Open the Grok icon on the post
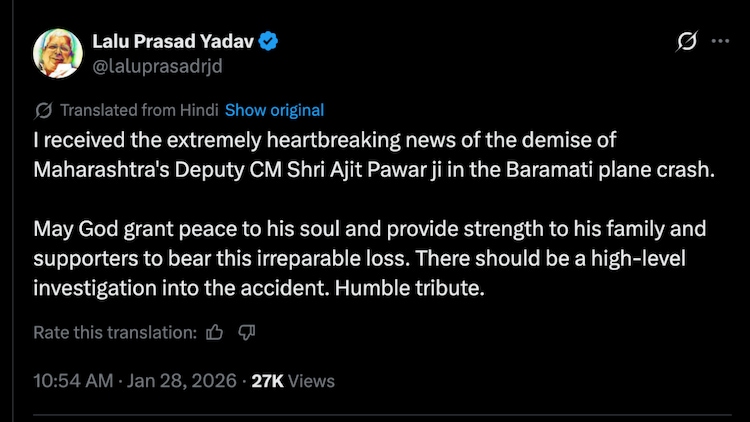Viewport: 750px width, 422px height. point(686,42)
